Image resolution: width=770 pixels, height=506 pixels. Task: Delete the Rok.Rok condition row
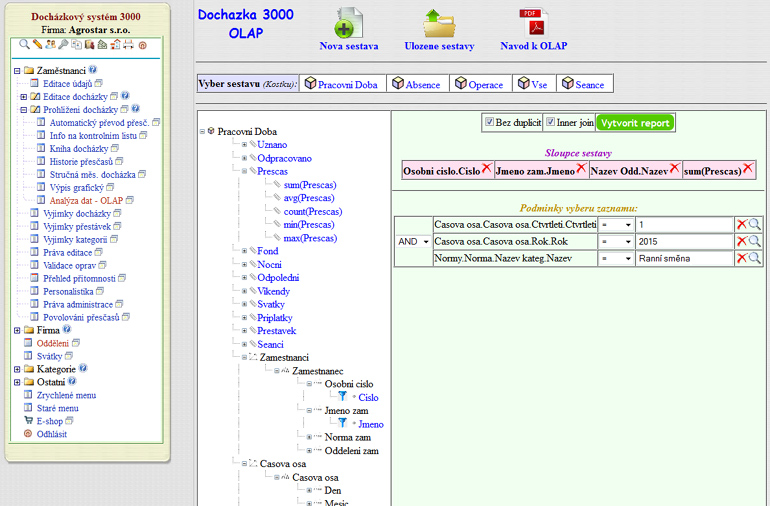point(742,241)
